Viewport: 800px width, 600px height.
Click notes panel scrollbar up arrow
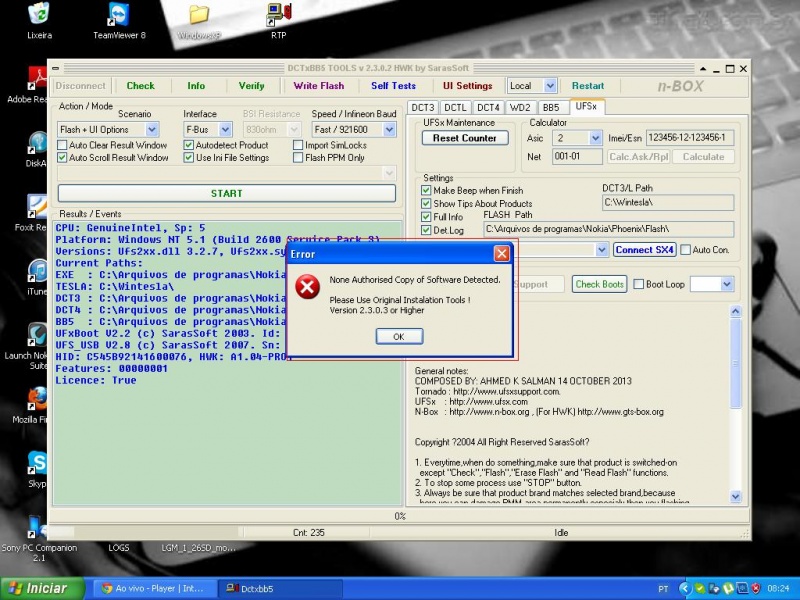[735, 311]
